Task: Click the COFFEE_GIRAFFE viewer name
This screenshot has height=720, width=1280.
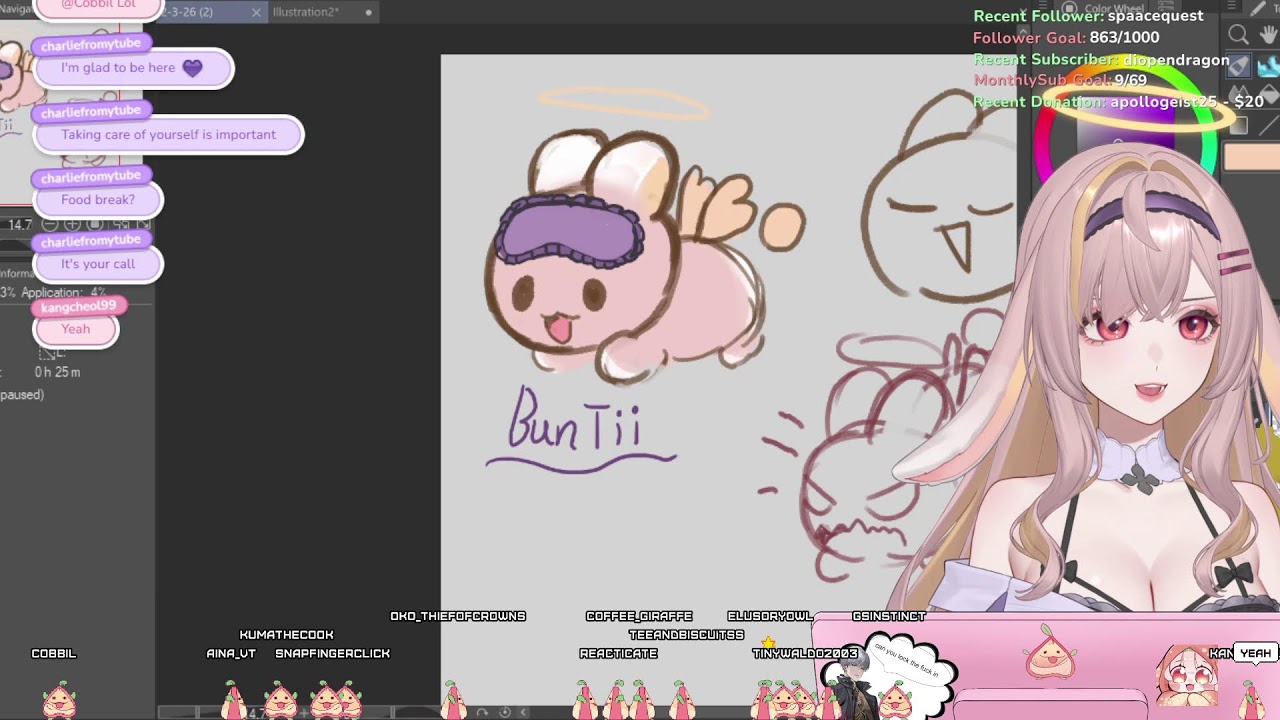Action: point(639,616)
